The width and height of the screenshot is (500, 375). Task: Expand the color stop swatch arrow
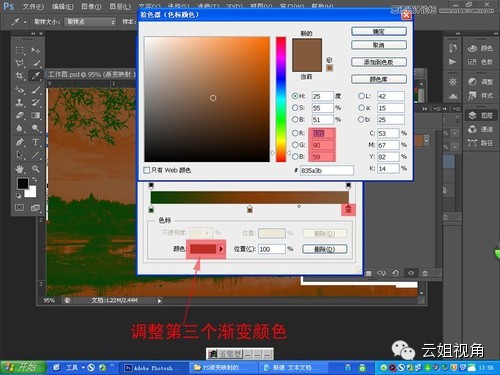[x=221, y=249]
